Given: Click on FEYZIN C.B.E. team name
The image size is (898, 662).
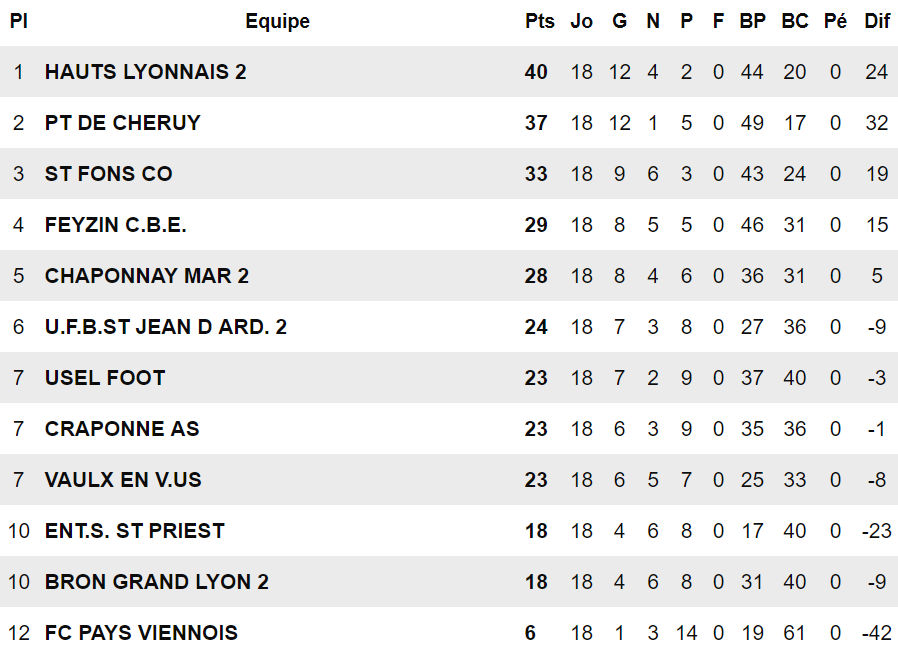Looking at the screenshot, I should click(115, 225).
